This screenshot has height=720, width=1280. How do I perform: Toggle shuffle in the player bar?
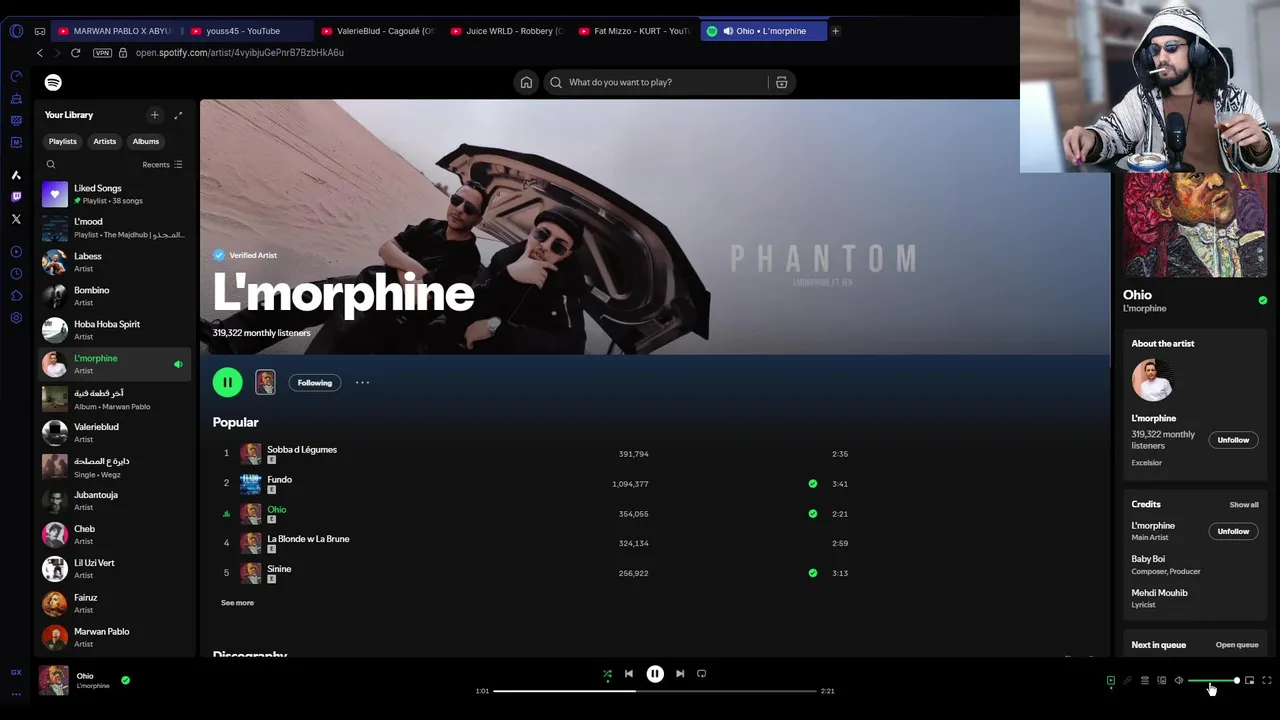(607, 674)
